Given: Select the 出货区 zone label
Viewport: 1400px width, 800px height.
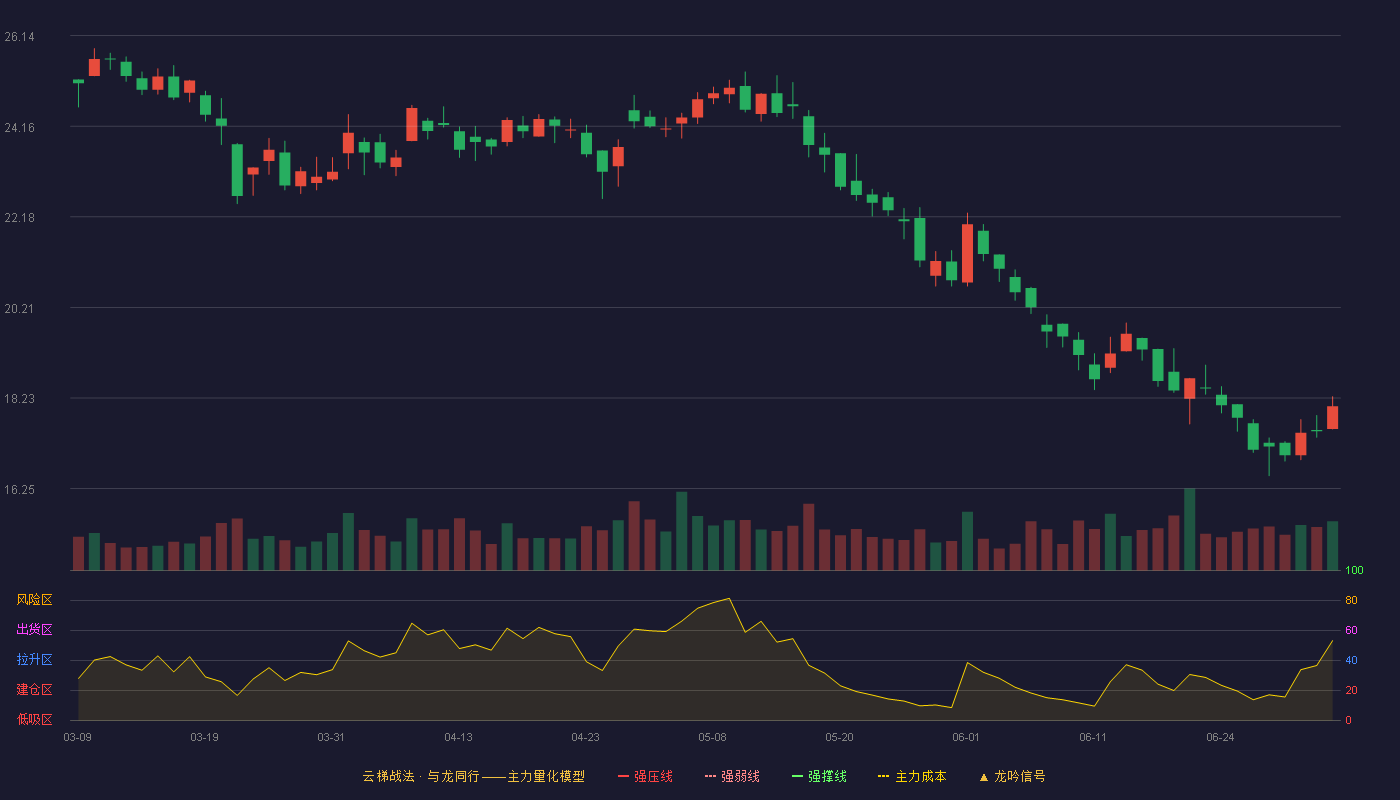Looking at the screenshot, I should (34, 630).
